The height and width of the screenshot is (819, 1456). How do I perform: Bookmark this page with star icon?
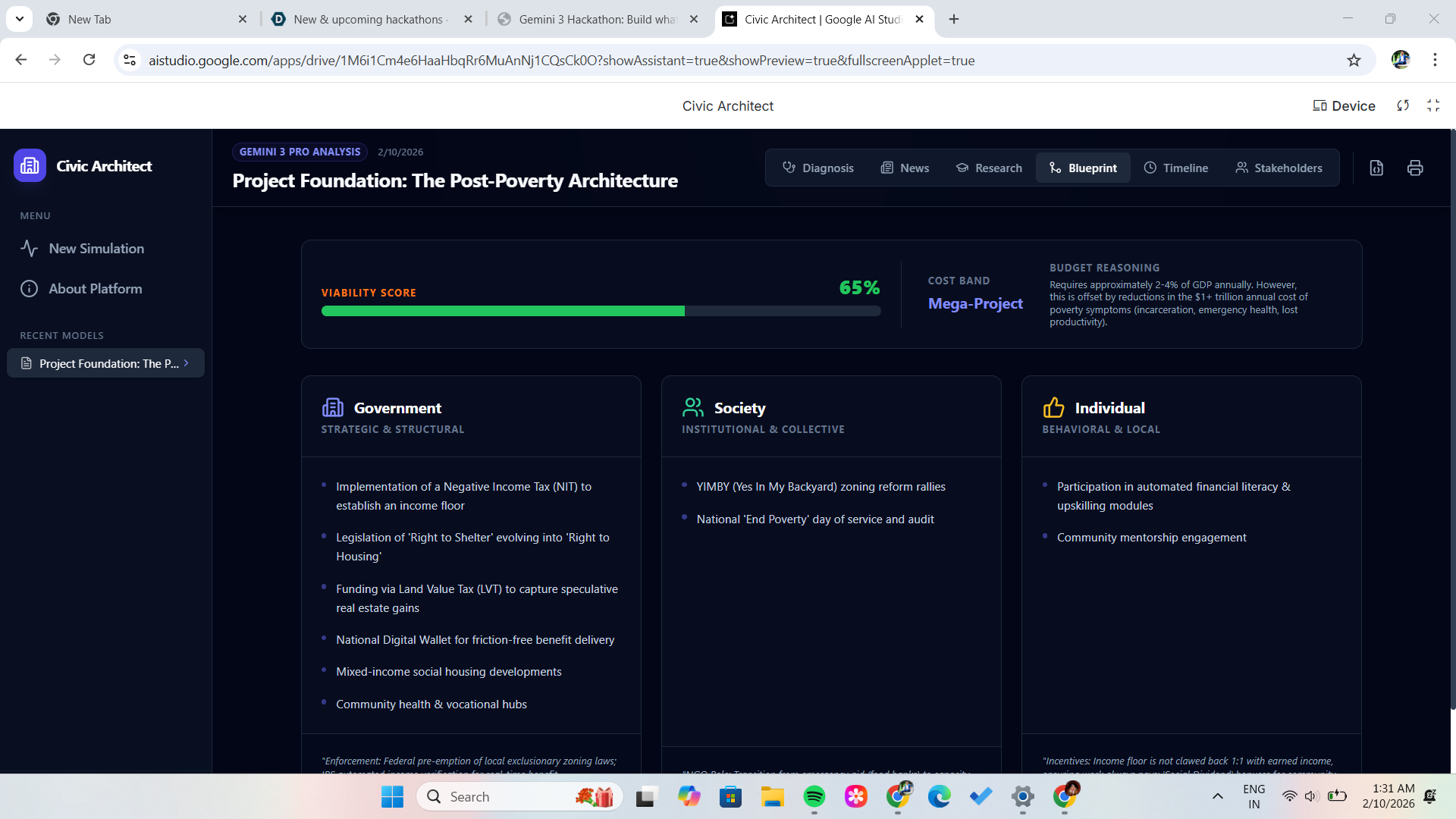pos(1354,61)
